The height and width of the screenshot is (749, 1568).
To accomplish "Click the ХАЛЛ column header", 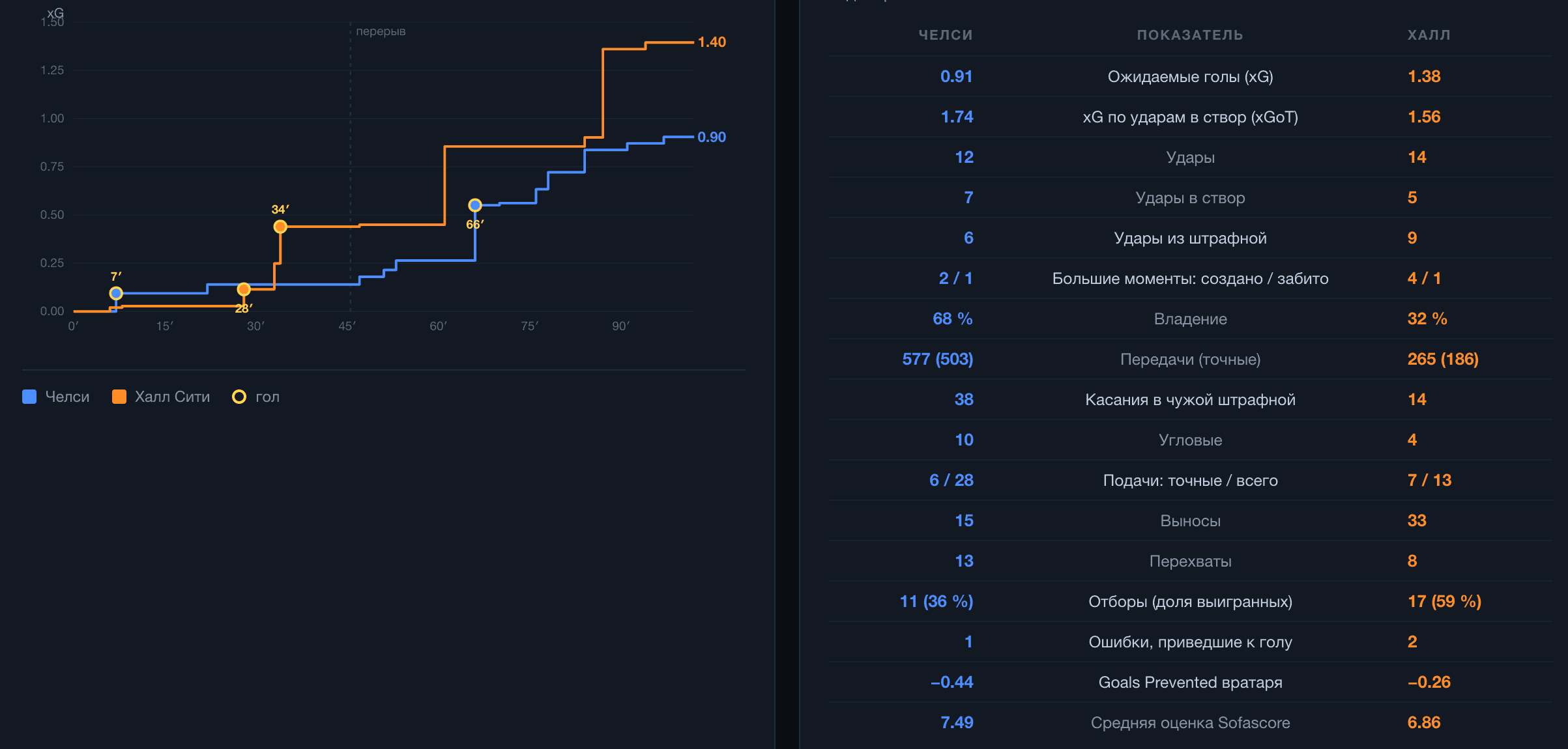I will click(x=1429, y=35).
